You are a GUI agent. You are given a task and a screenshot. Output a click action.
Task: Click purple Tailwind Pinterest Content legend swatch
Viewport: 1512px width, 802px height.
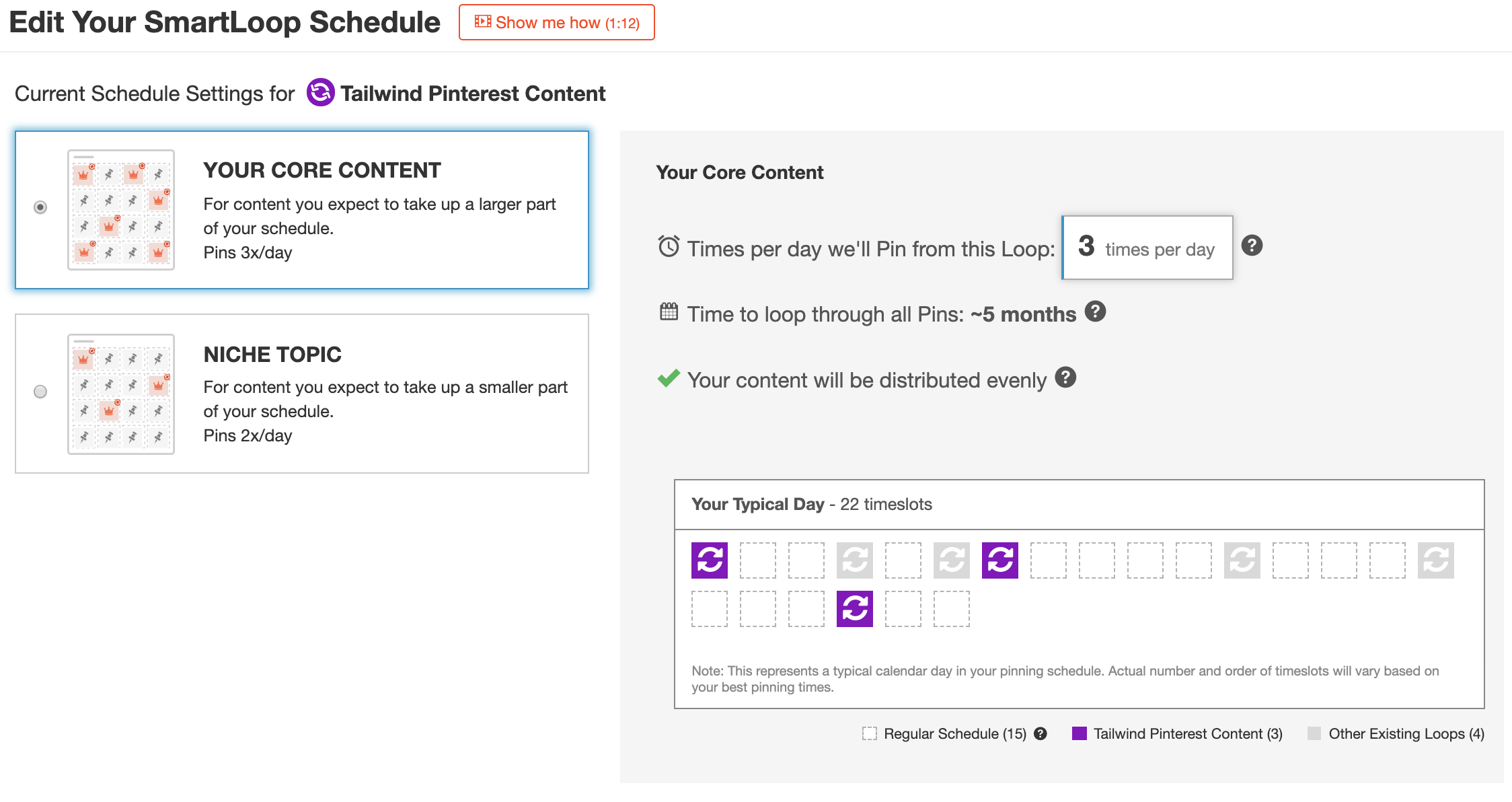(x=1080, y=733)
